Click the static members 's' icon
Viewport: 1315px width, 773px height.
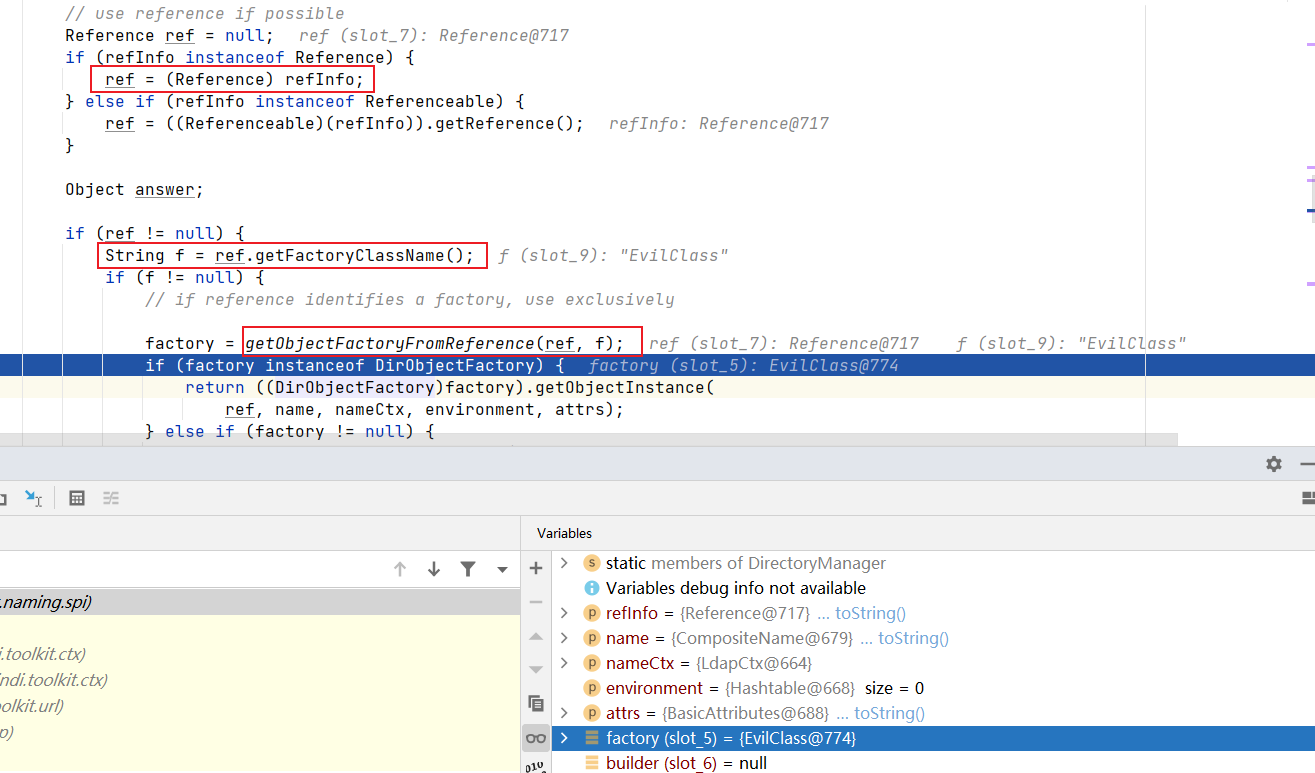[592, 563]
